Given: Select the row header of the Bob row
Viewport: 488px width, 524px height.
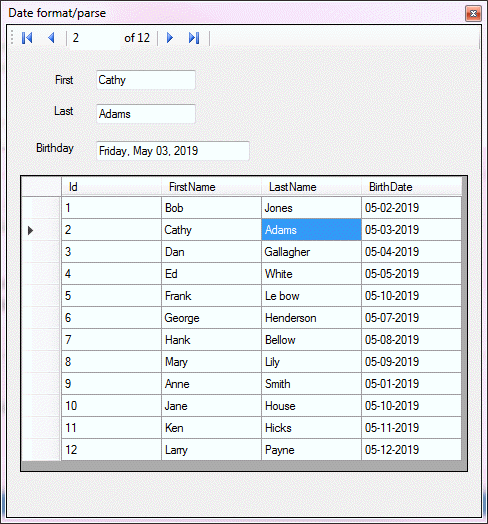Looking at the screenshot, I should pyautogui.click(x=41, y=208).
